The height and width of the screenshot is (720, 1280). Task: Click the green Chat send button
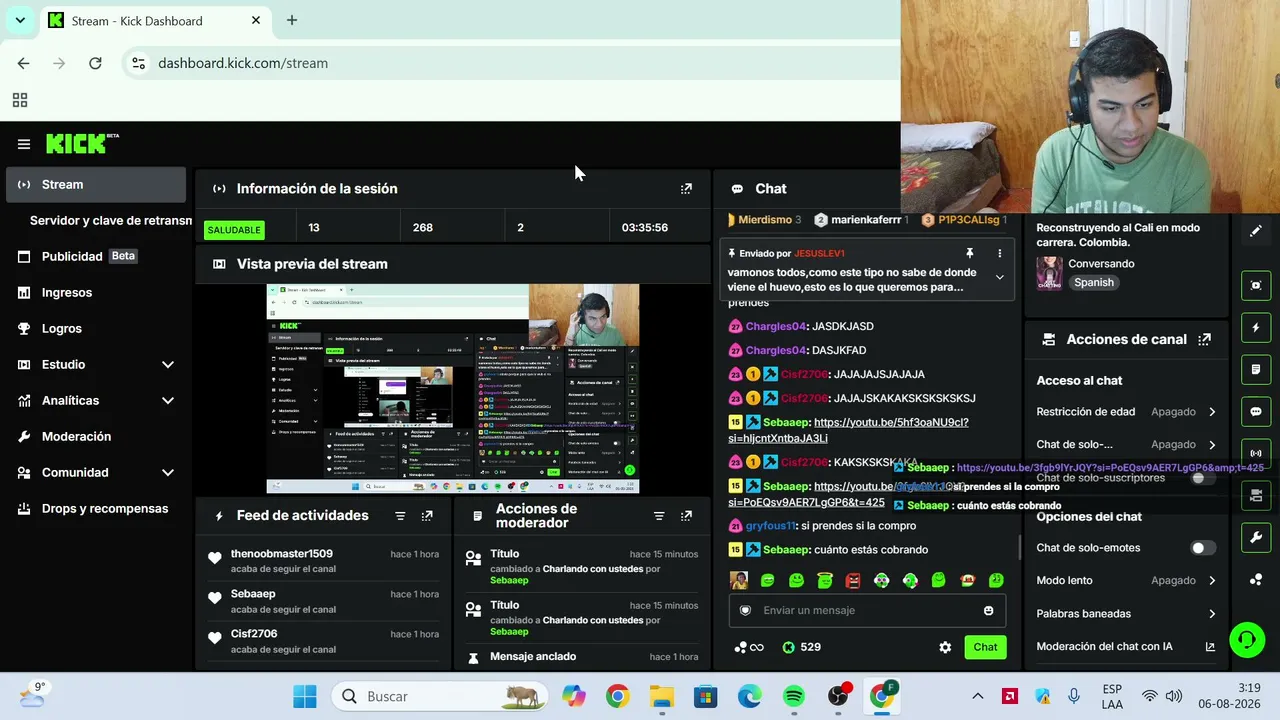[x=985, y=647]
